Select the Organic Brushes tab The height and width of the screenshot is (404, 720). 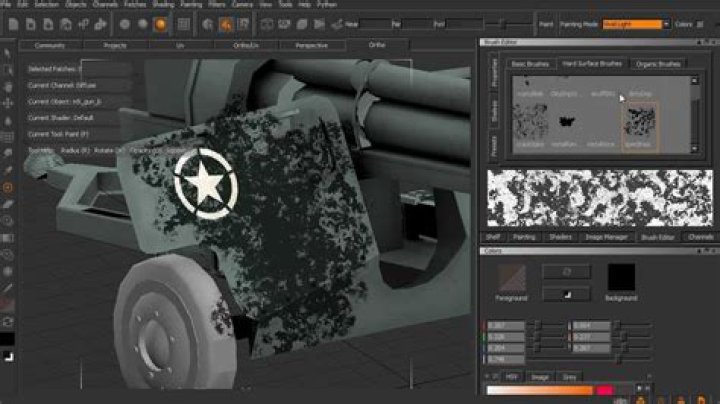pos(658,64)
